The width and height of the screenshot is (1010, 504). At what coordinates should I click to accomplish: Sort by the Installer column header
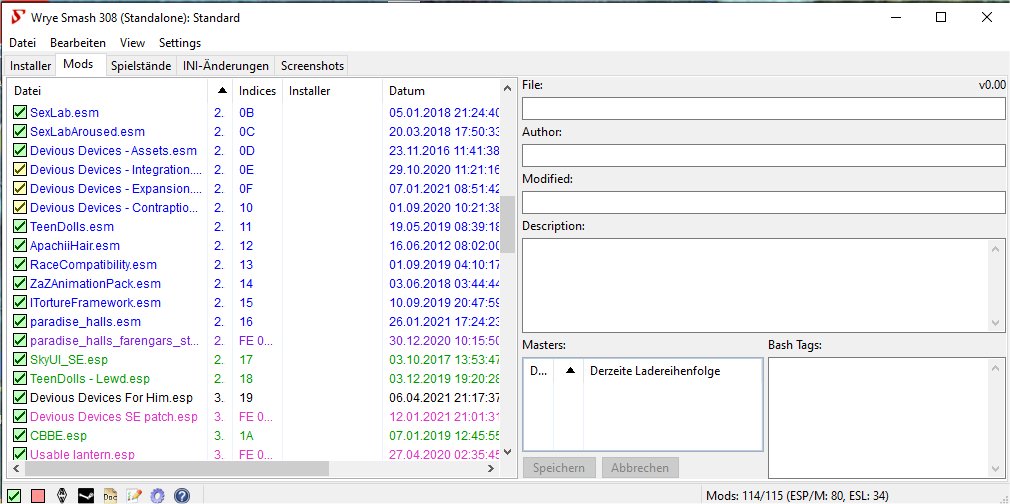click(332, 91)
